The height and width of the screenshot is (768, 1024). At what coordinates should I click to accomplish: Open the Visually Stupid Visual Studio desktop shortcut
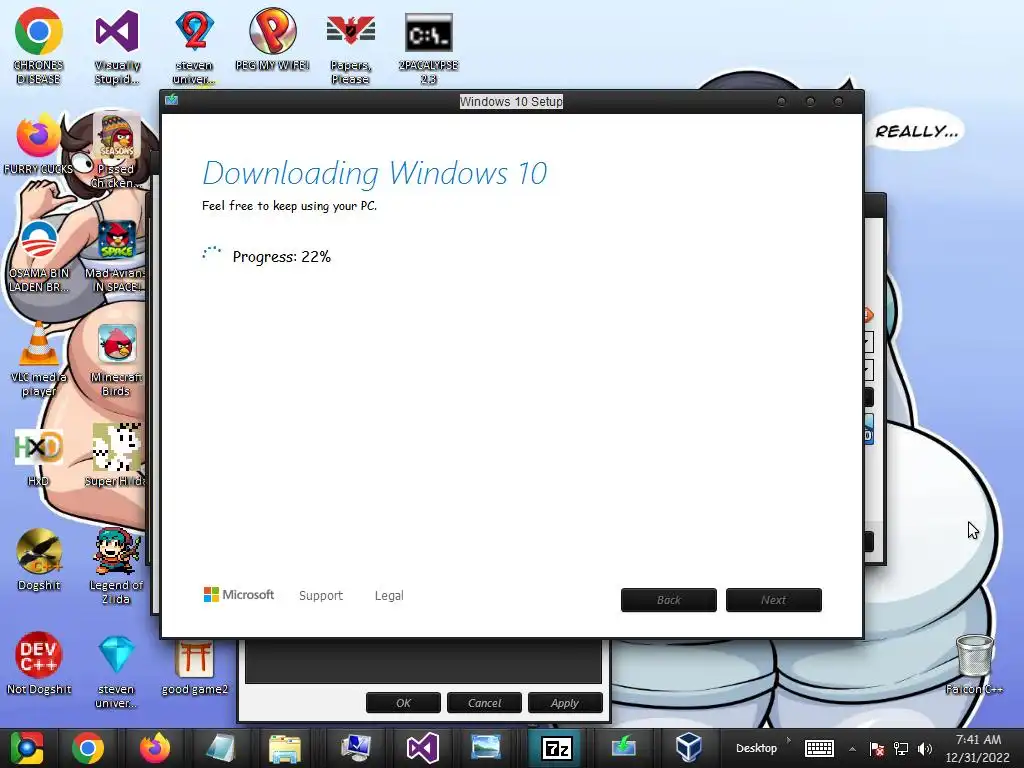[117, 46]
